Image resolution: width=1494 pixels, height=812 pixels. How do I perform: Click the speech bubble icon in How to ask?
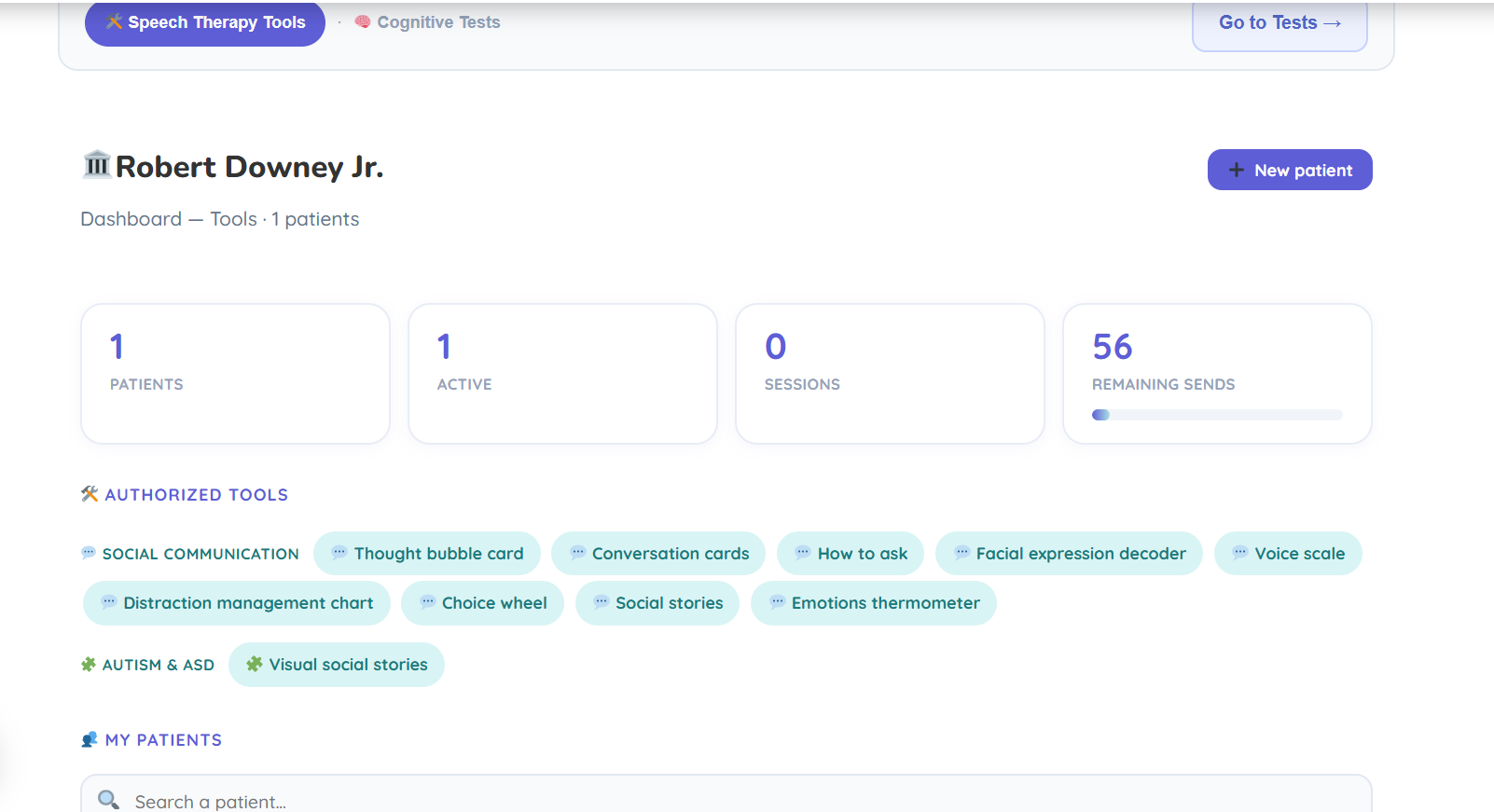[x=803, y=553]
